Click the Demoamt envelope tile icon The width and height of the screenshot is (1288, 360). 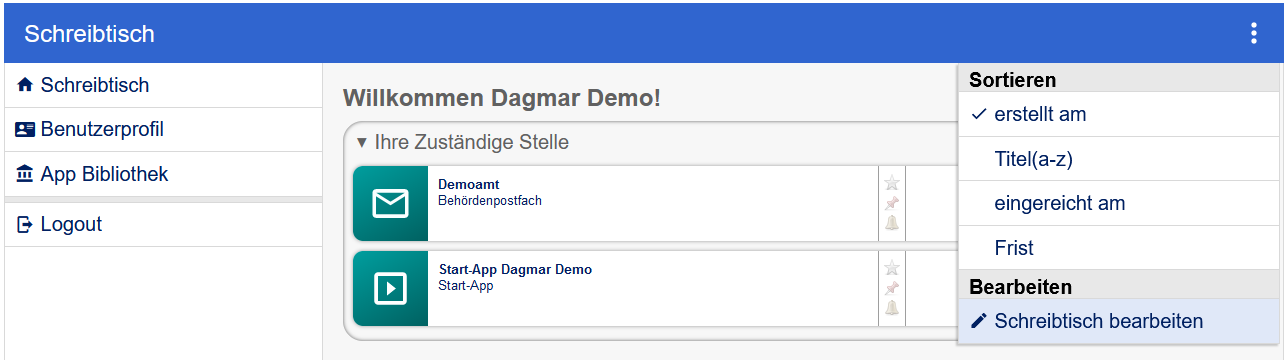coord(391,204)
